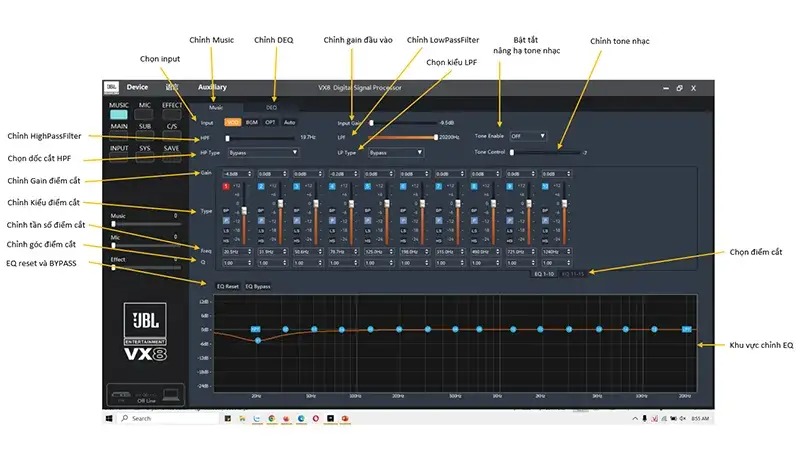The image size is (800, 450).
Task: Adjust band 1 Gain spinner arrows
Action: click(x=249, y=174)
